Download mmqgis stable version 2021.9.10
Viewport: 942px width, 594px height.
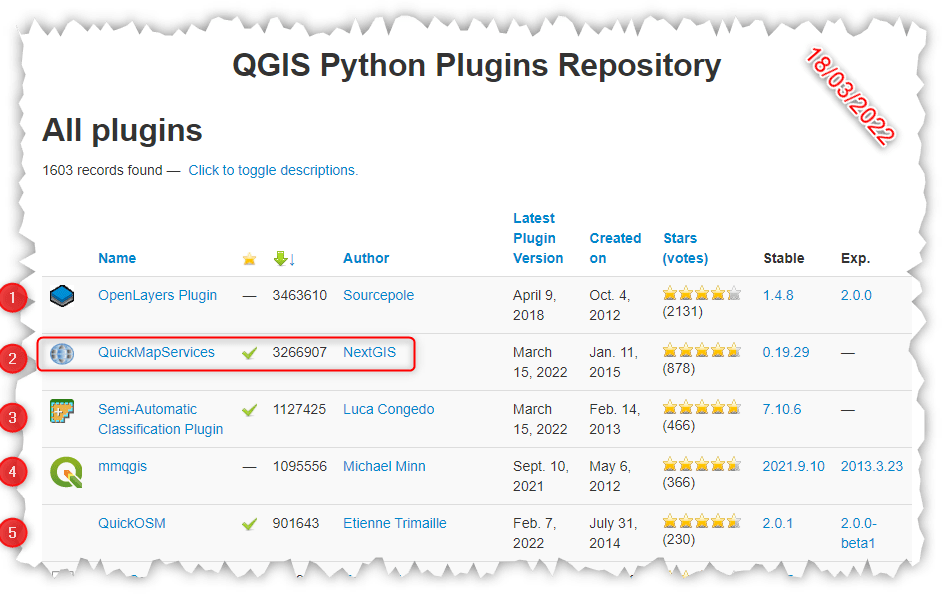click(x=794, y=466)
